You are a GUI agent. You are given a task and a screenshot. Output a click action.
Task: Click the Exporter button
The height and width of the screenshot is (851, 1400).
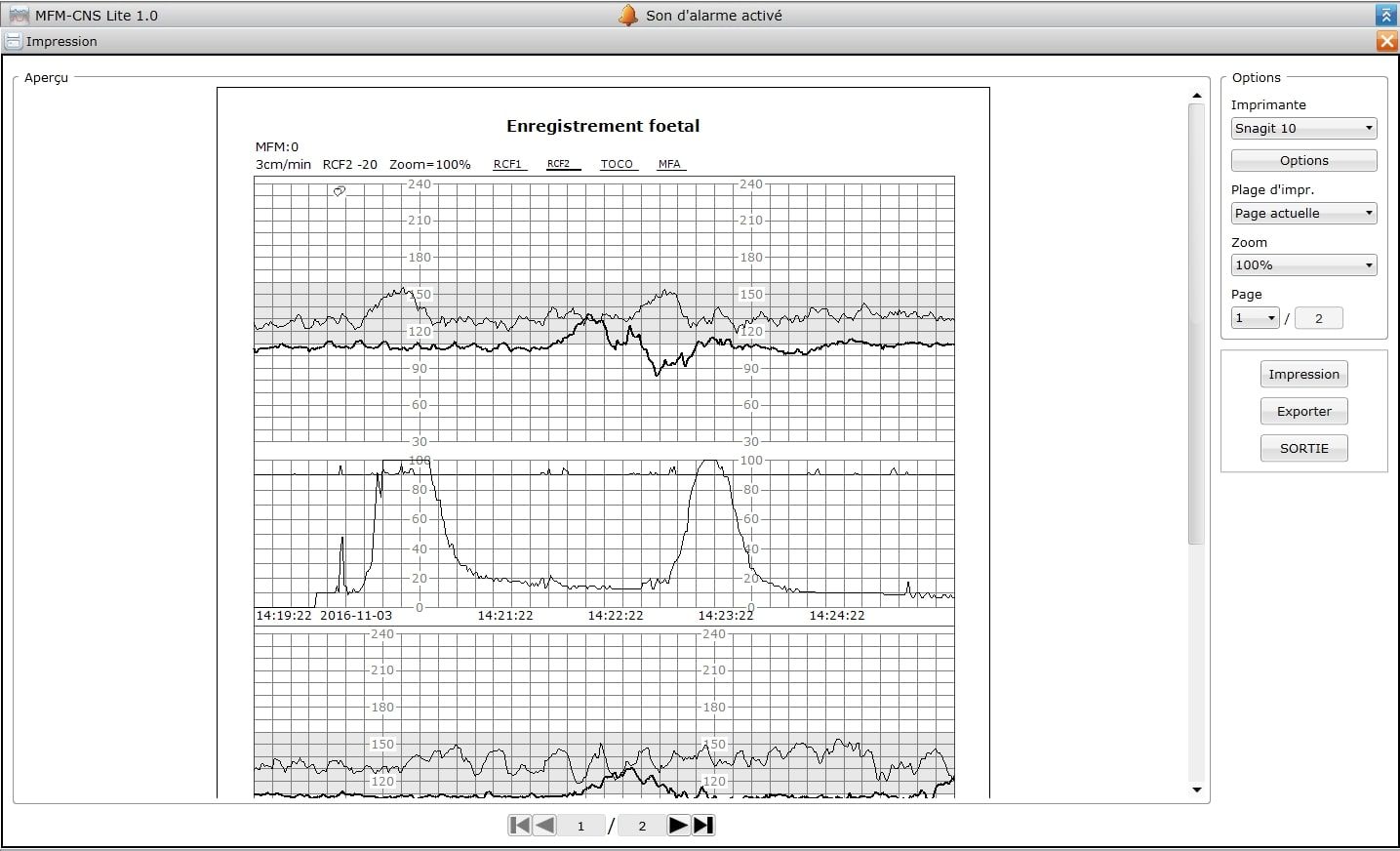click(x=1303, y=412)
